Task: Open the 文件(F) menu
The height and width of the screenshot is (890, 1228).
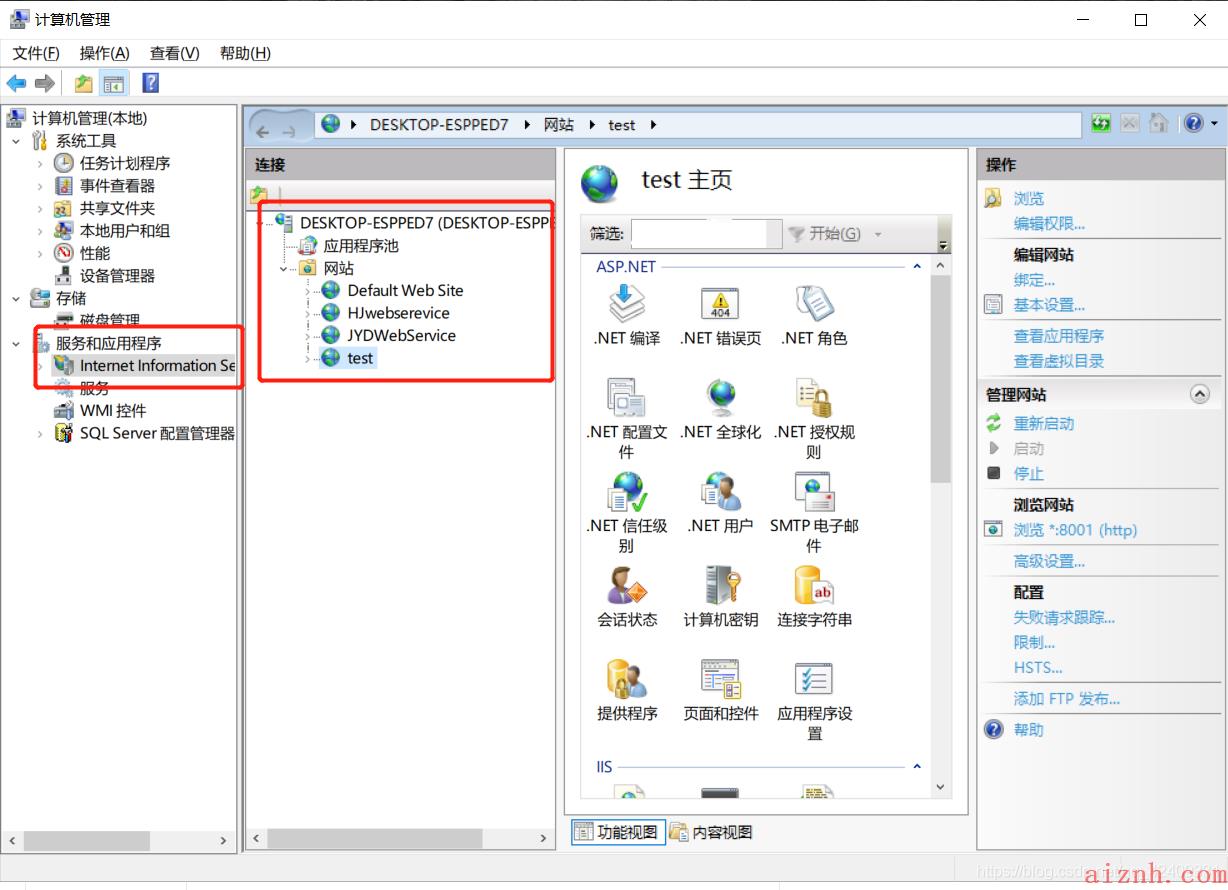Action: click(36, 53)
